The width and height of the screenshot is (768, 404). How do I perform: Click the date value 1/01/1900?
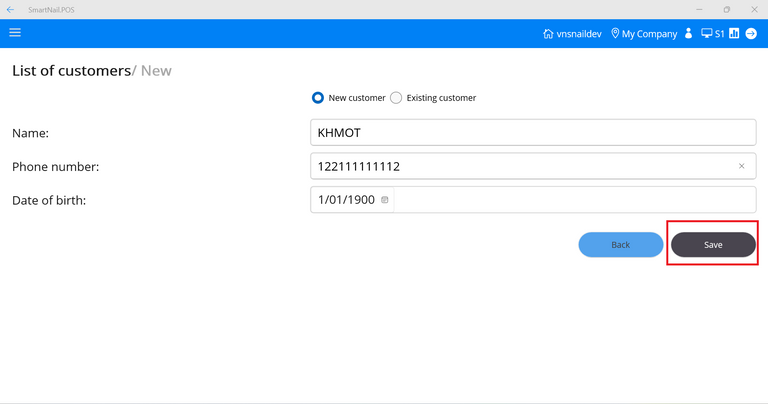tap(346, 200)
